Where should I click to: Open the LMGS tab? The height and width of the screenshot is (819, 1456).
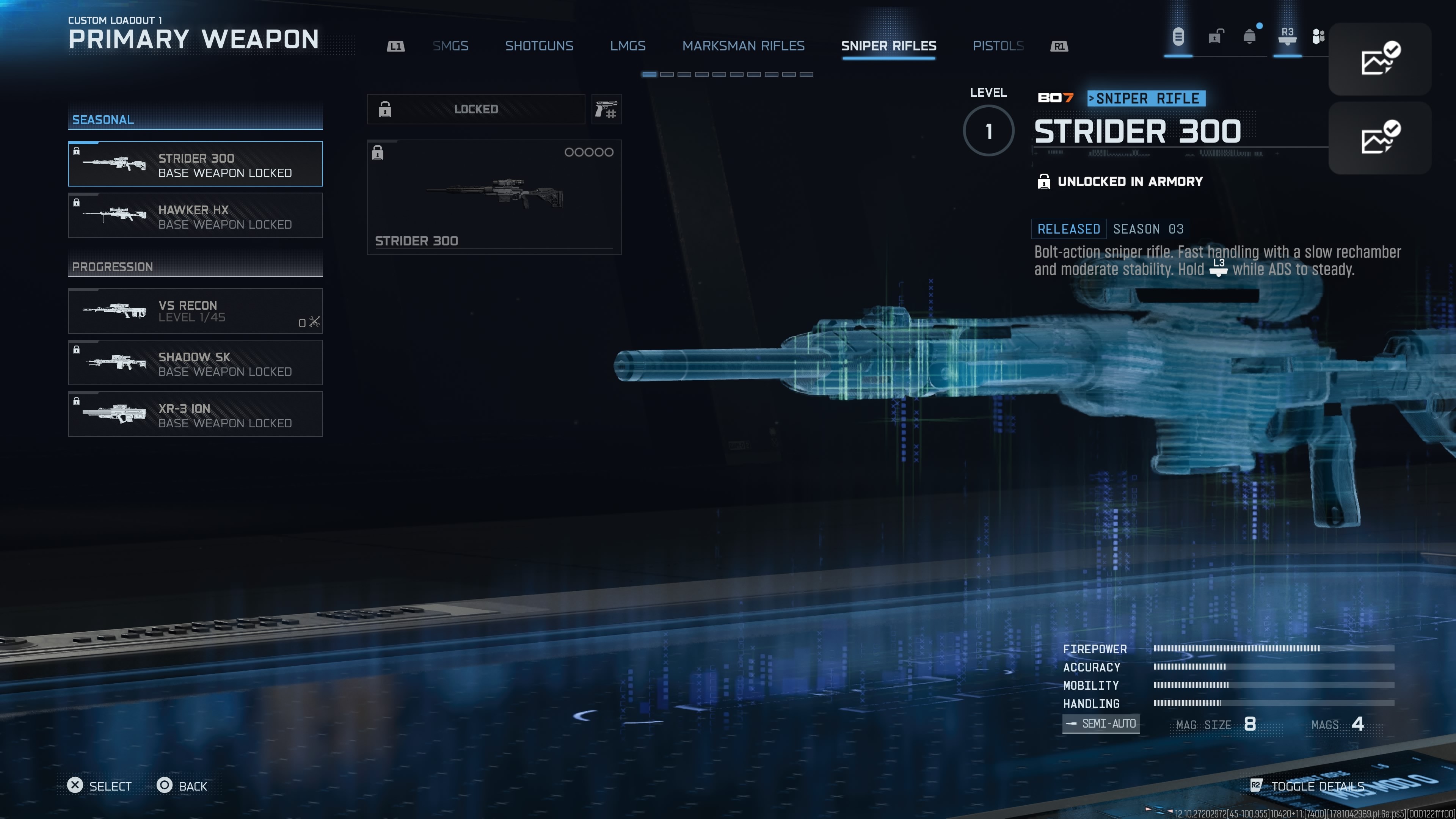point(628,46)
